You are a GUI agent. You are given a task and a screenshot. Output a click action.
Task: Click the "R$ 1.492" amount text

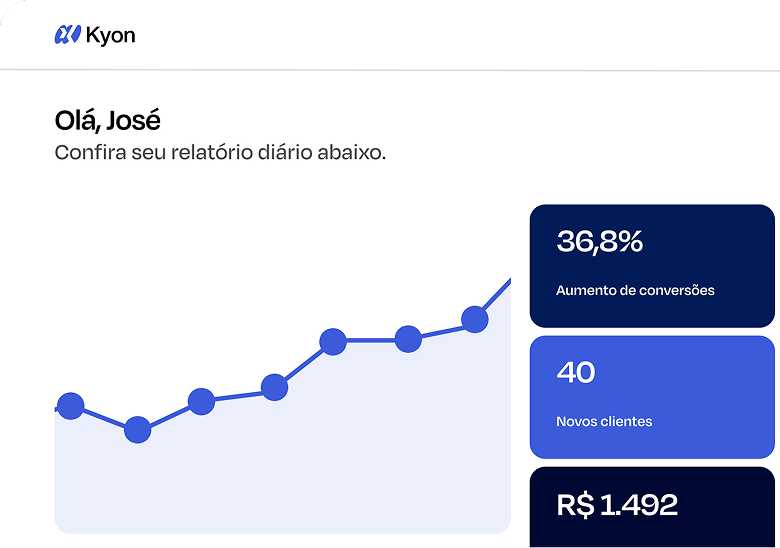[617, 505]
